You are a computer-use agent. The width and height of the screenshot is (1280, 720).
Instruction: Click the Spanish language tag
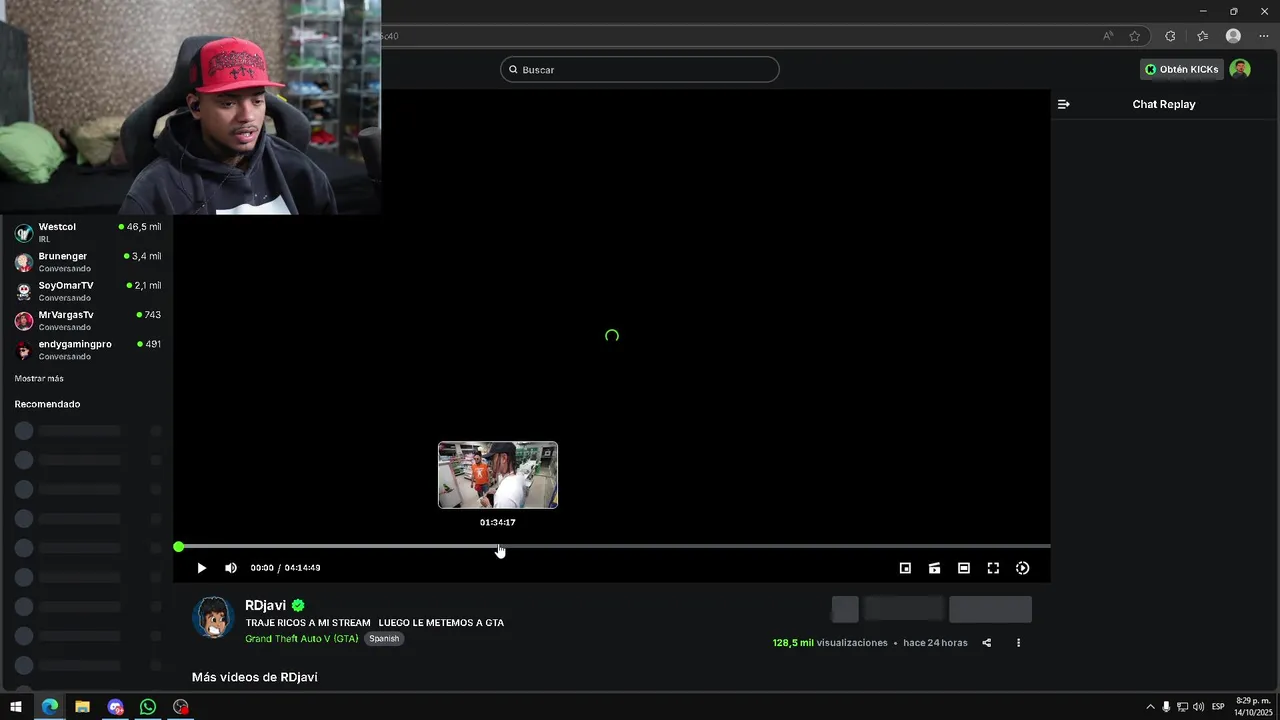click(x=384, y=638)
